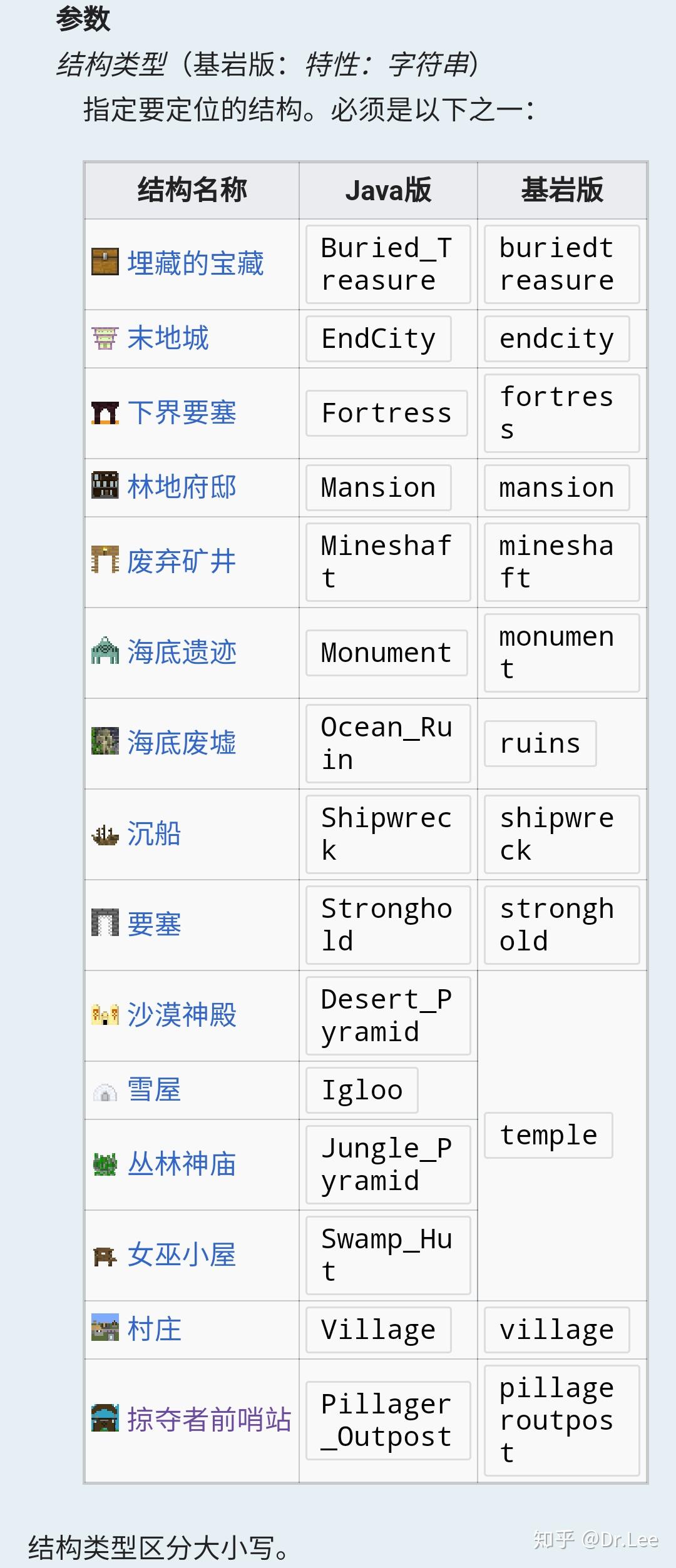Open the 丛林神庙 link
The height and width of the screenshot is (1568, 676).
click(x=182, y=1164)
